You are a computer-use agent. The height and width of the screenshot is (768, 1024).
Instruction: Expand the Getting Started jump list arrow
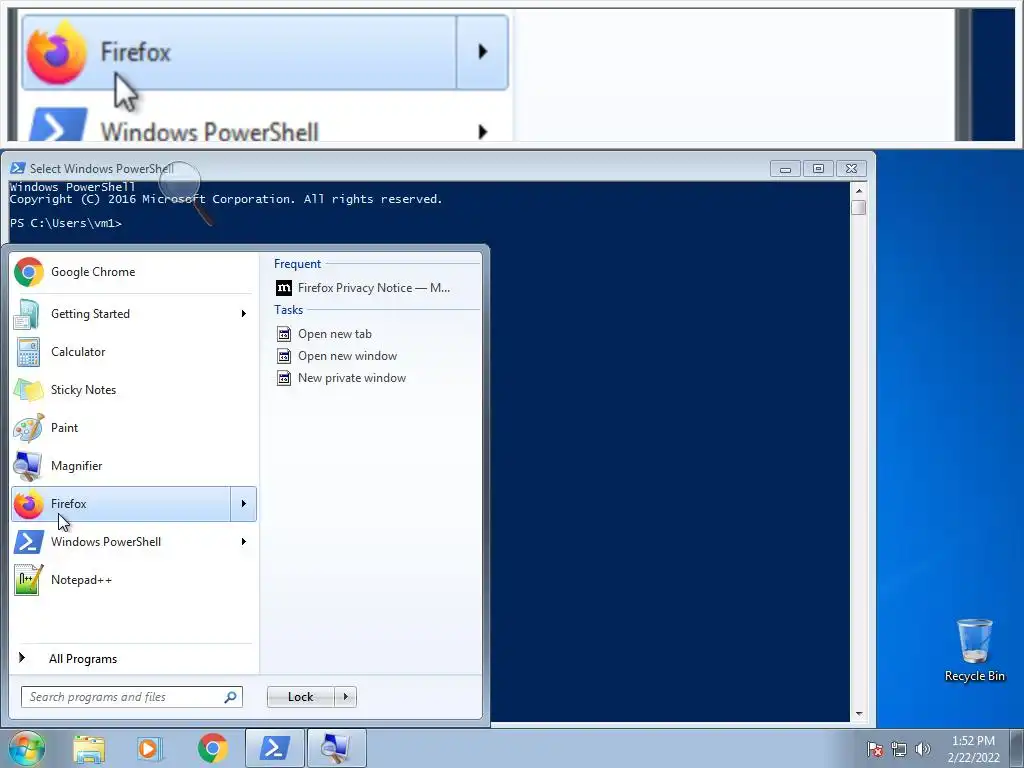(x=244, y=314)
